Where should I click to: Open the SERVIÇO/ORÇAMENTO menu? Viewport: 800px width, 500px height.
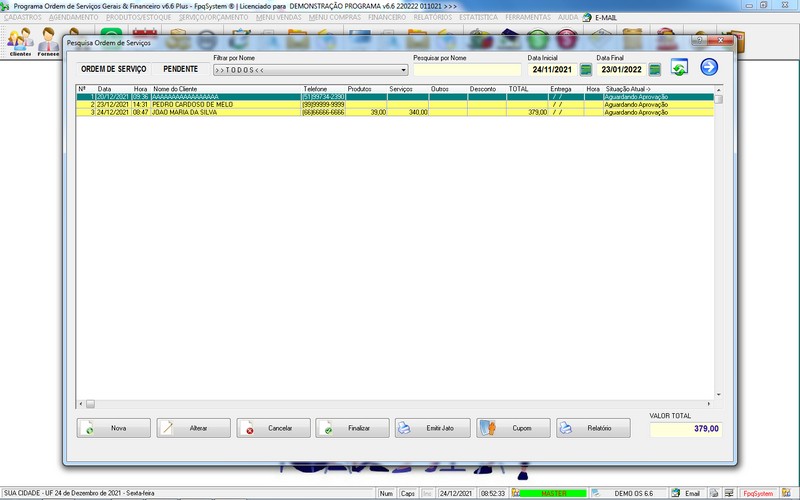pos(213,17)
